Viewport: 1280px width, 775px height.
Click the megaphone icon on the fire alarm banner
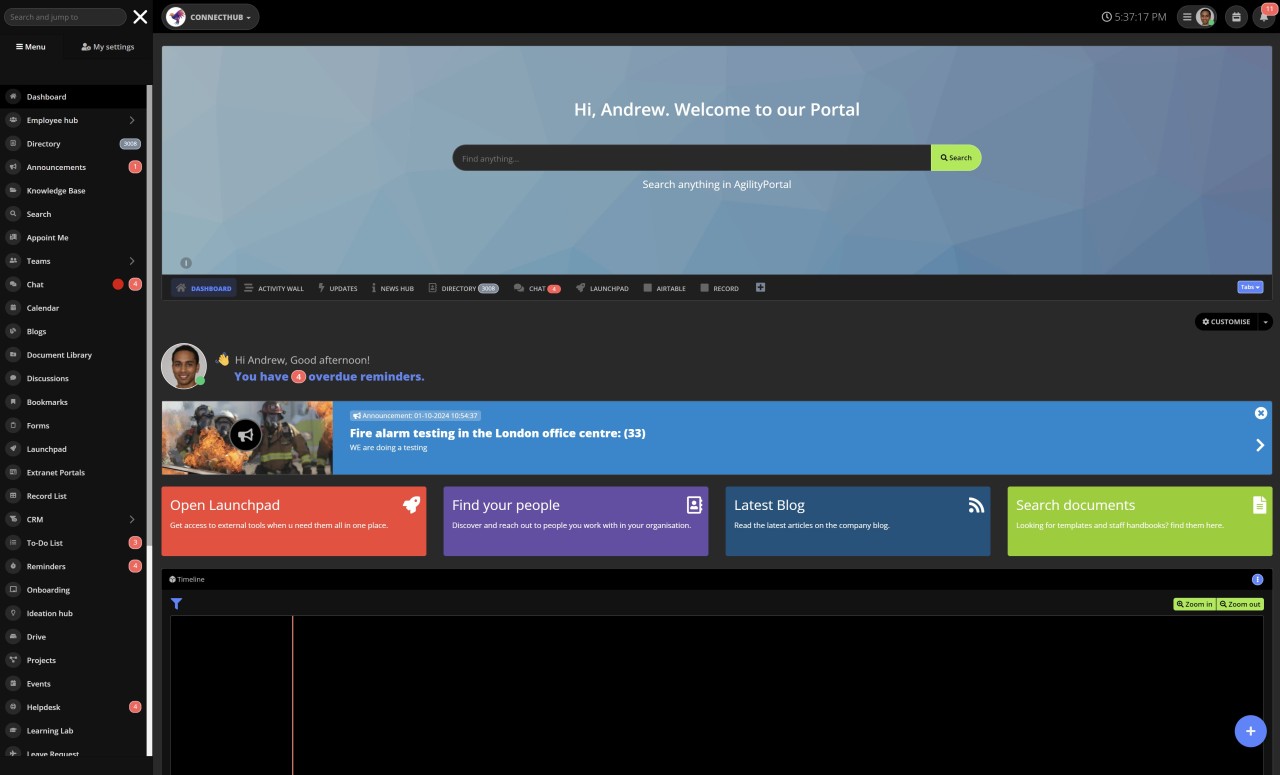pos(247,434)
